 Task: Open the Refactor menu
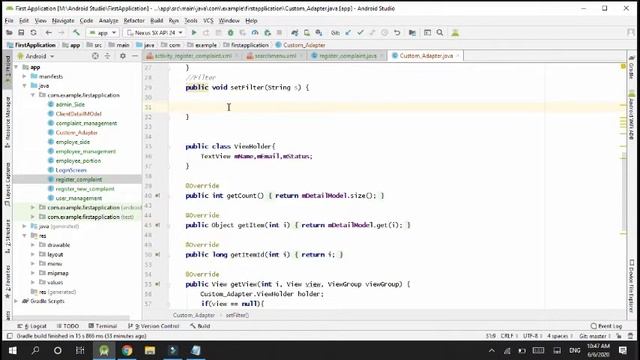coord(134,20)
